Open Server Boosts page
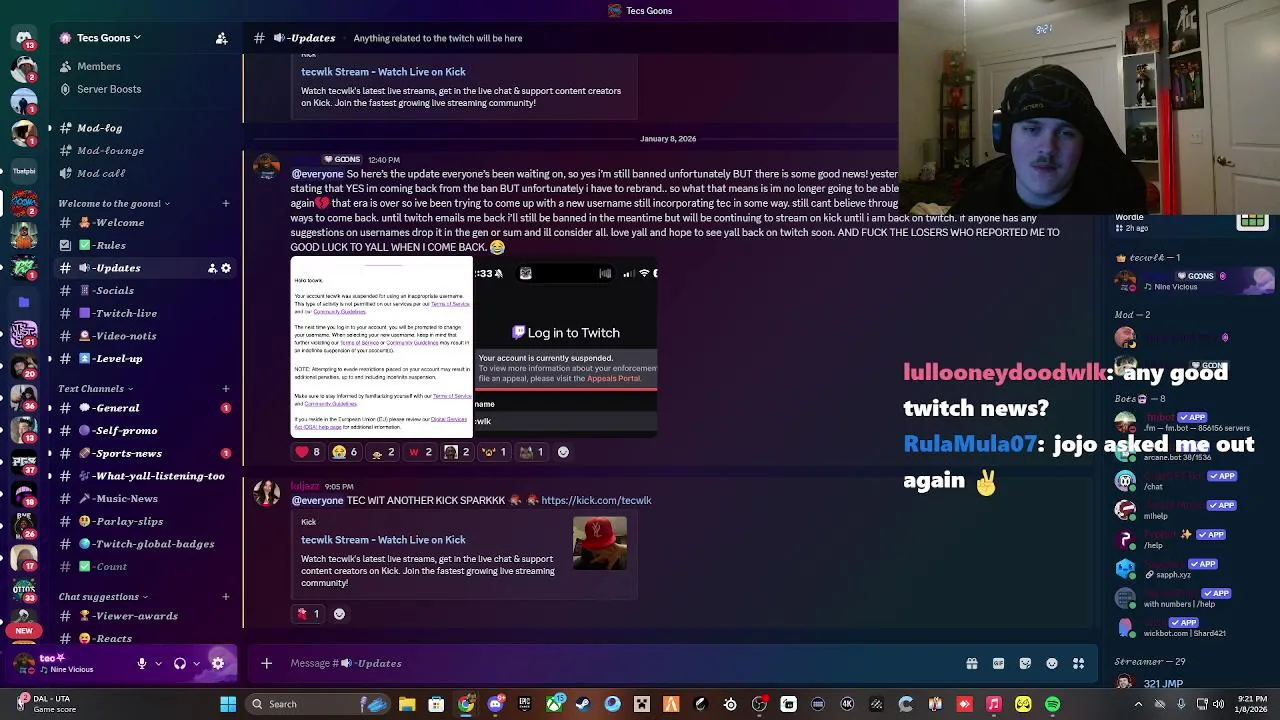 (145, 89)
